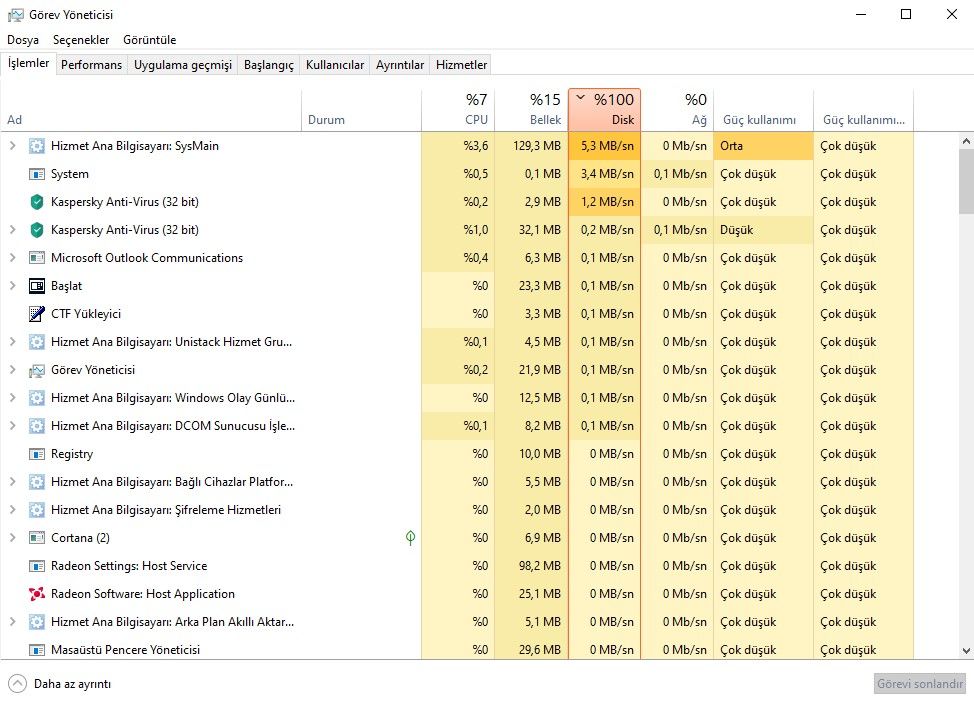974x707 pixels.
Task: Click the Unistack Hizmet Grubu gear icon
Action: 37,342
